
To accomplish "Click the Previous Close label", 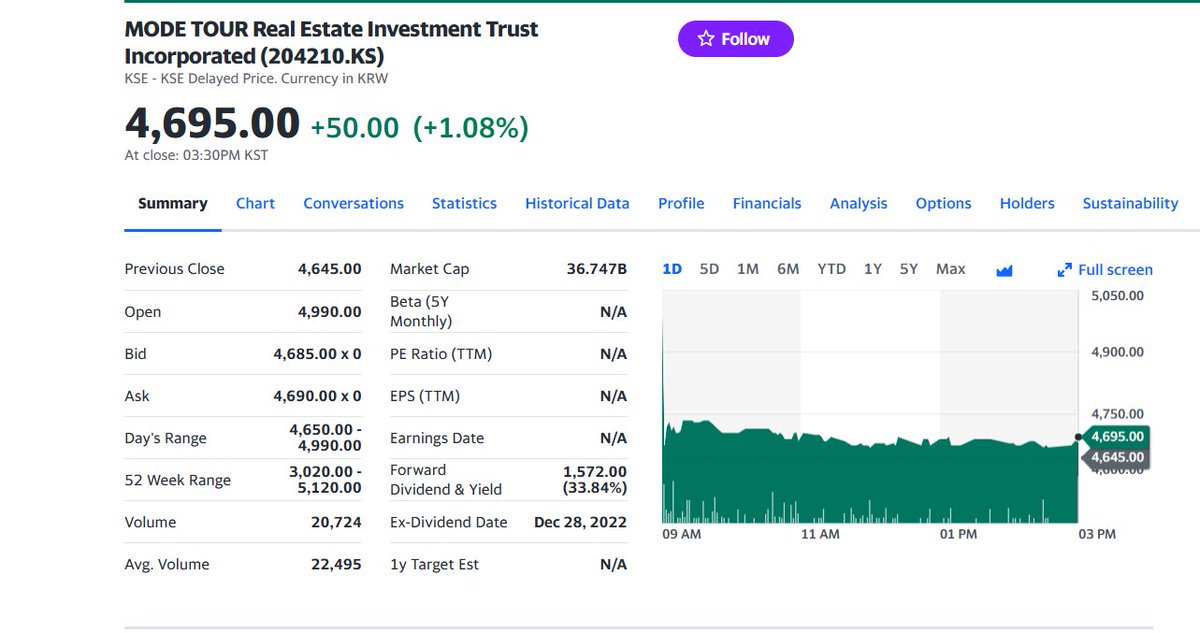I will click(174, 269).
